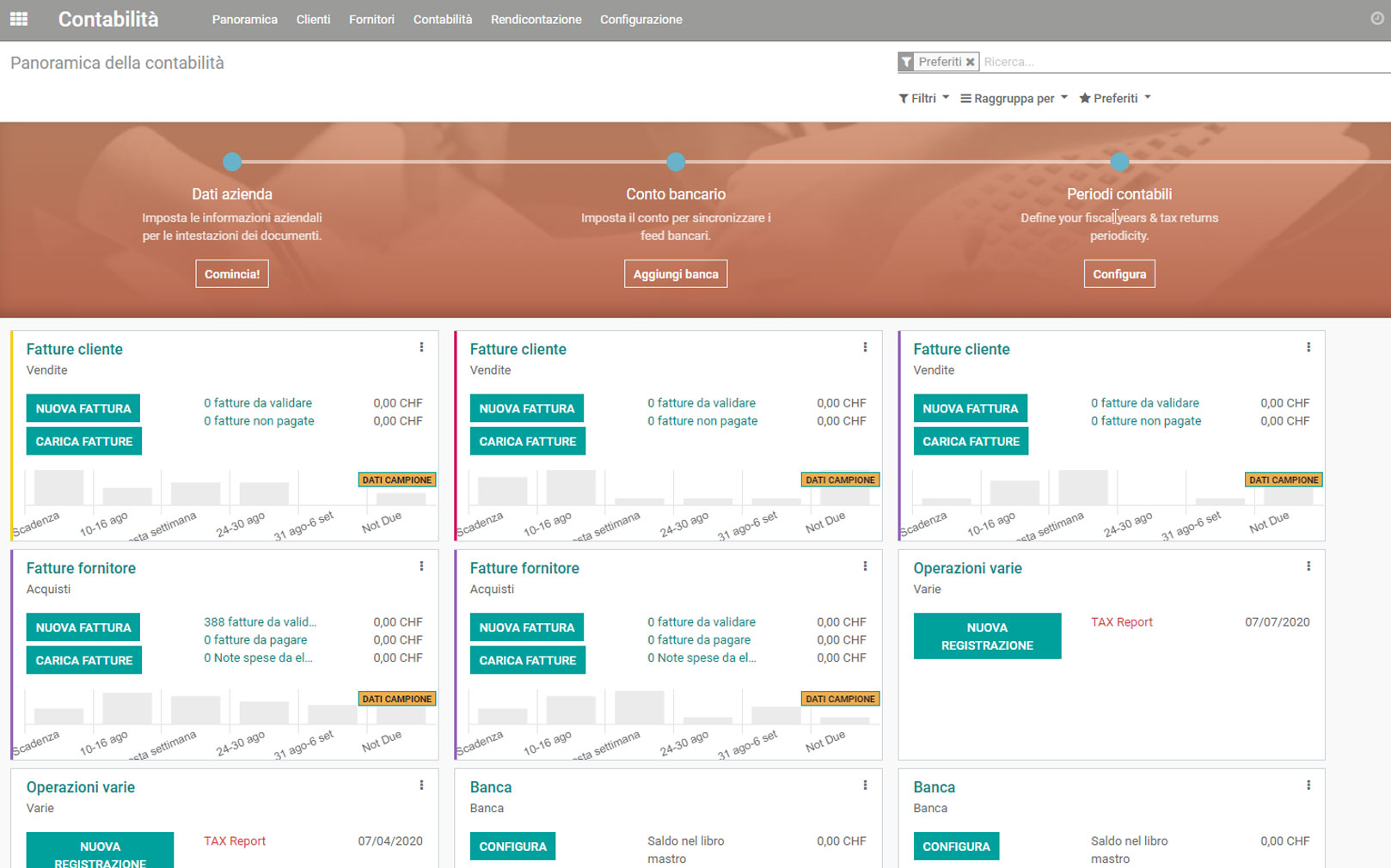Open kebab menu on Fatture fornitore card with 0 fatture da validare
Screen dimensions: 1391x868
pos(865,566)
